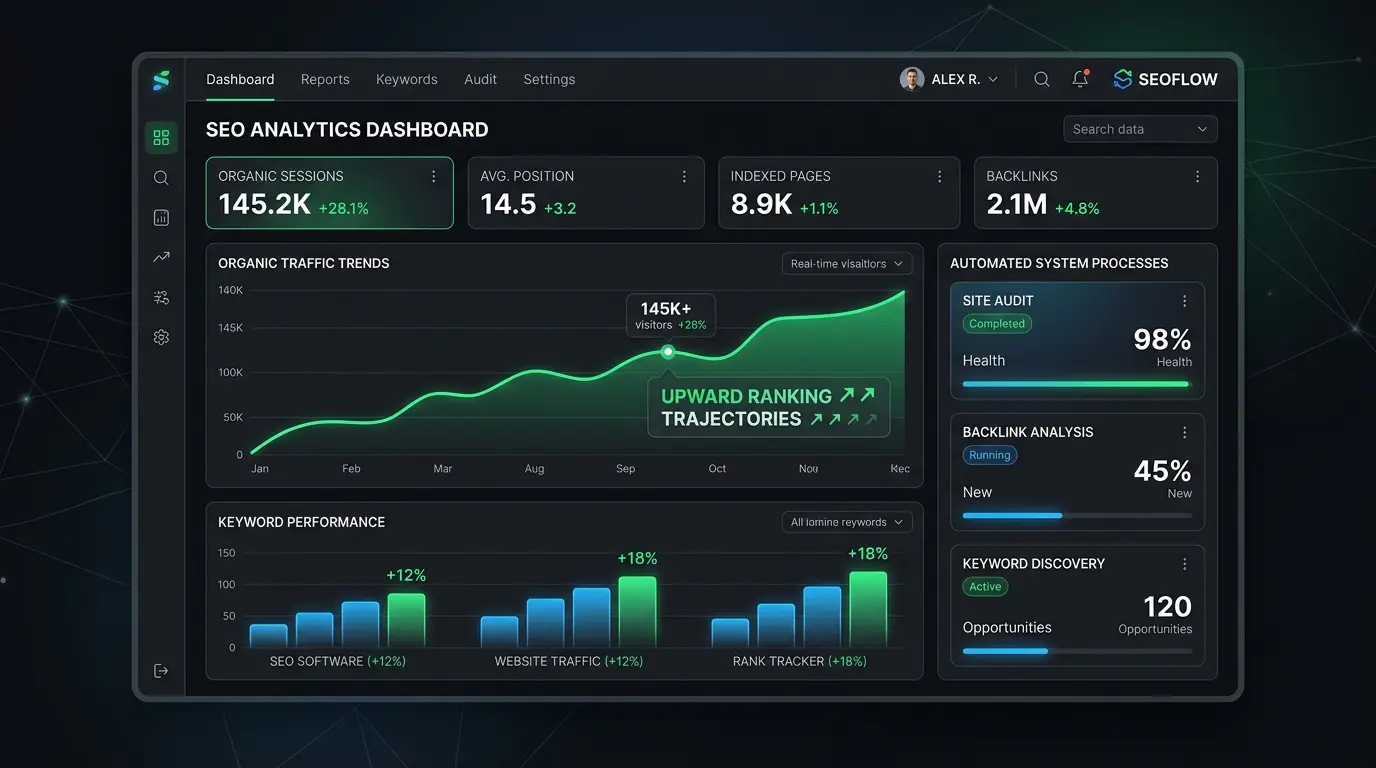Open Organic Sessions card options menu
1376x768 pixels.
[434, 176]
